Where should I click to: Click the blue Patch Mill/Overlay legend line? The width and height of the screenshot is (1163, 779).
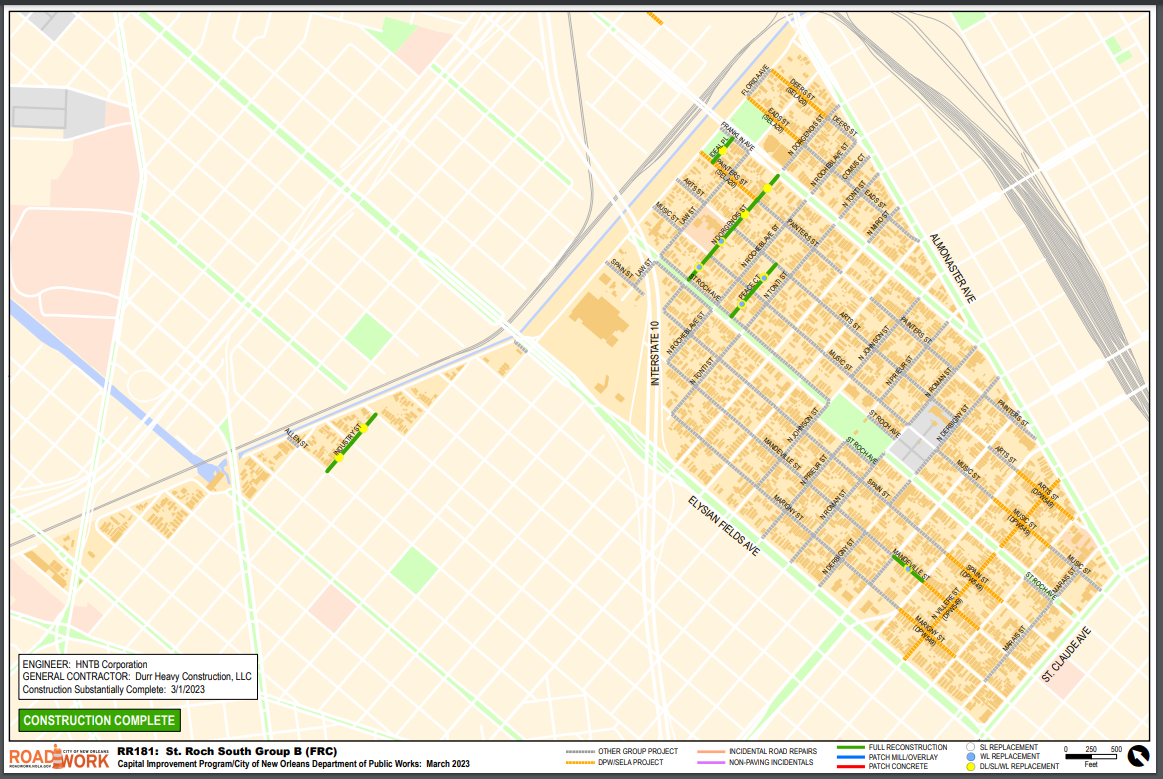[x=851, y=757]
